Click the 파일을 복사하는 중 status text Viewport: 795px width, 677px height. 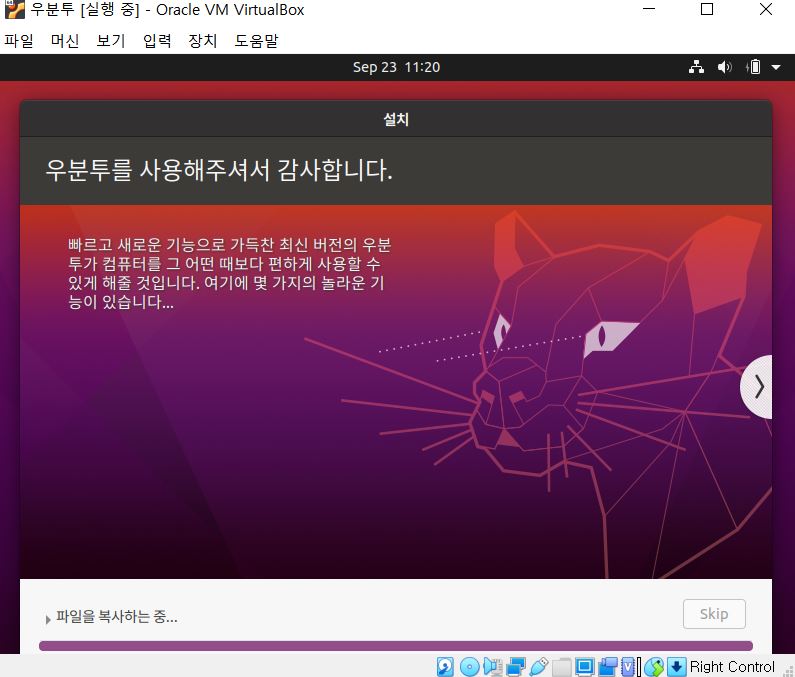click(117, 617)
